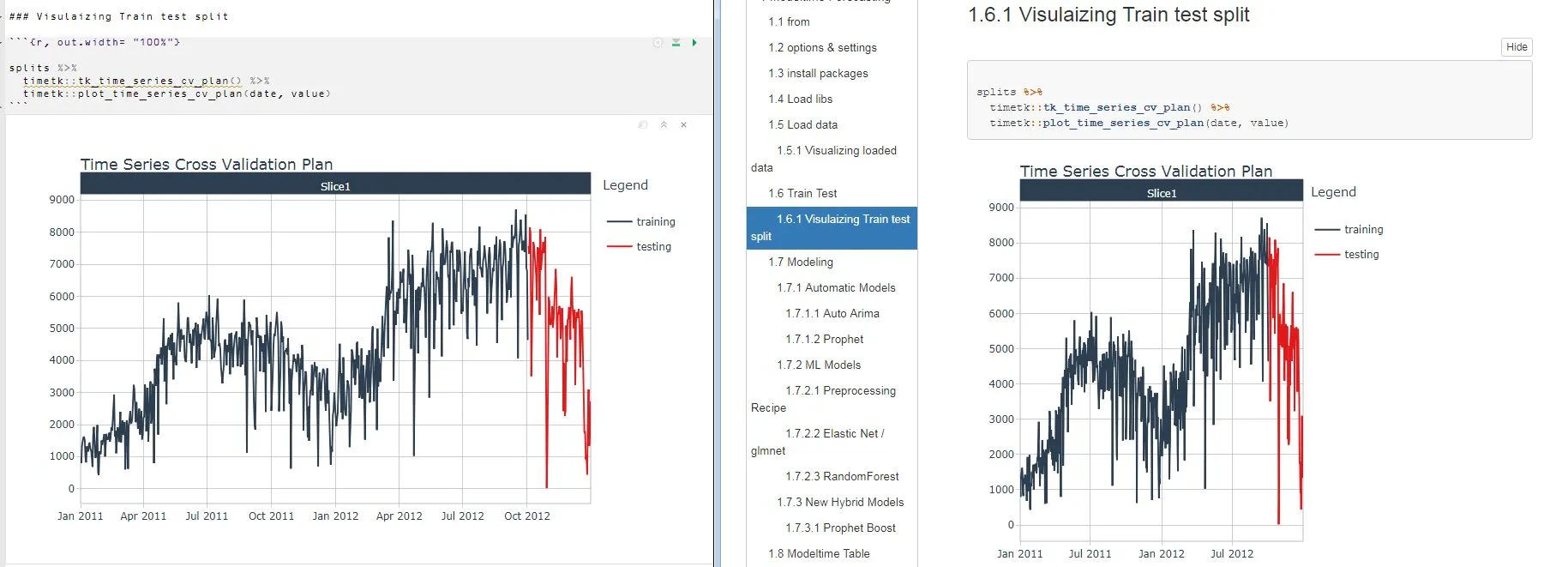The image size is (1568, 567).
Task: Click left plot title 'Time Series Cross Validation Plan'
Action: 207,164
